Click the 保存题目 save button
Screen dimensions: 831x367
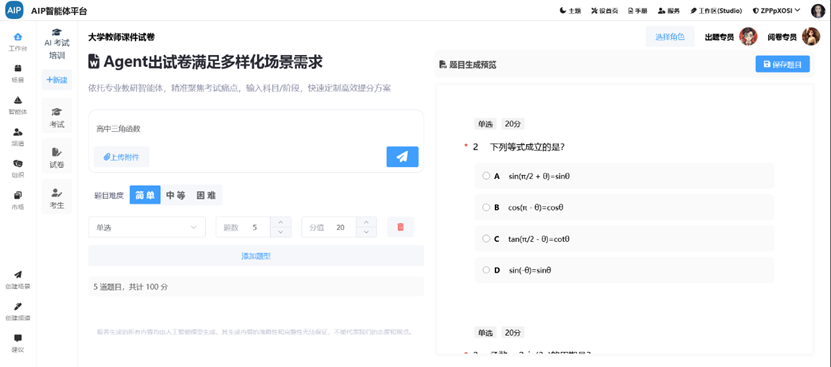pyautogui.click(x=783, y=64)
